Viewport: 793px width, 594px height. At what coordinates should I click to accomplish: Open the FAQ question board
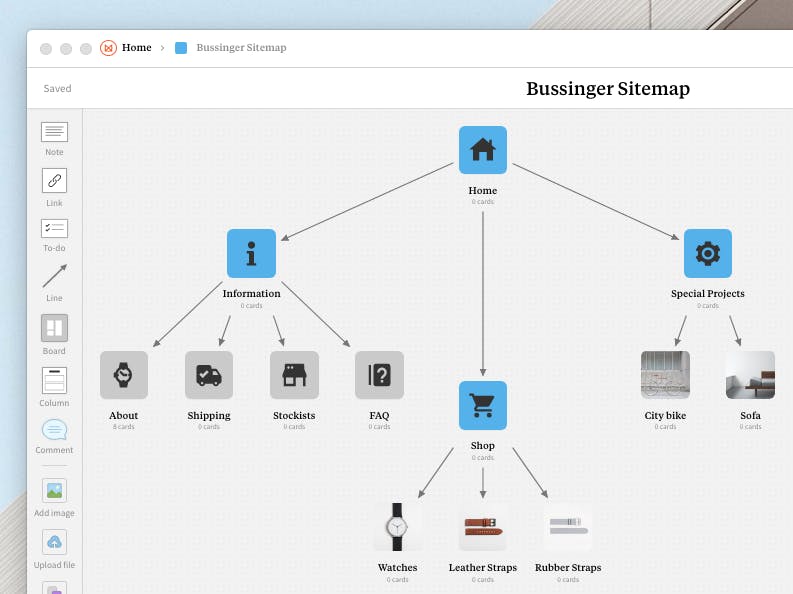coord(379,375)
